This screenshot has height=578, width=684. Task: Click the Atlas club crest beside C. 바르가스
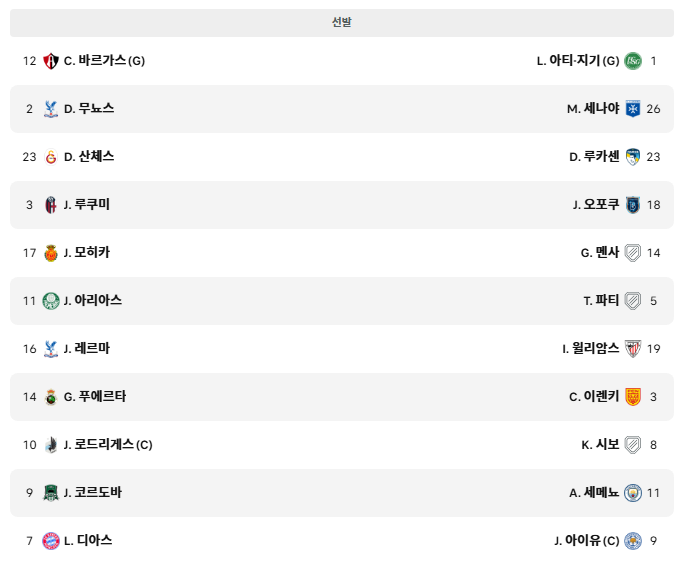51,61
